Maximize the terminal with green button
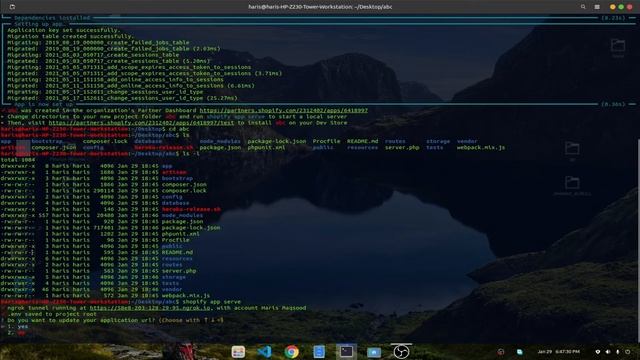The height and width of the screenshot is (360, 640). (x=621, y=7)
